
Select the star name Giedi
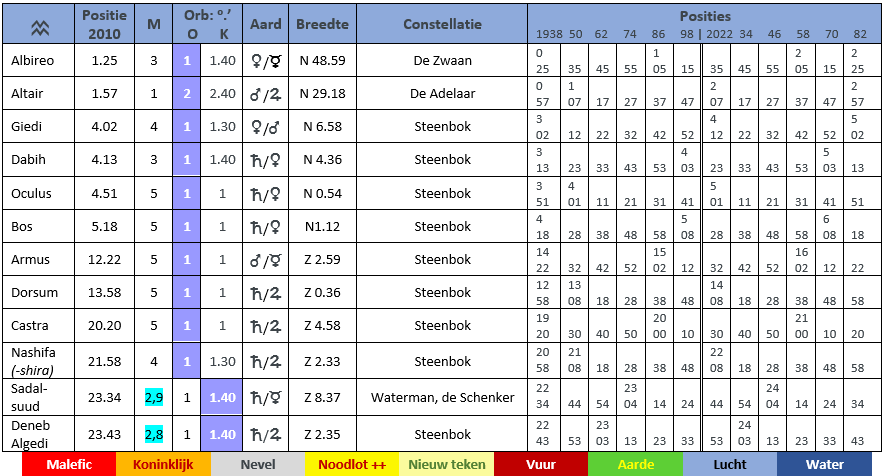(x=27, y=126)
